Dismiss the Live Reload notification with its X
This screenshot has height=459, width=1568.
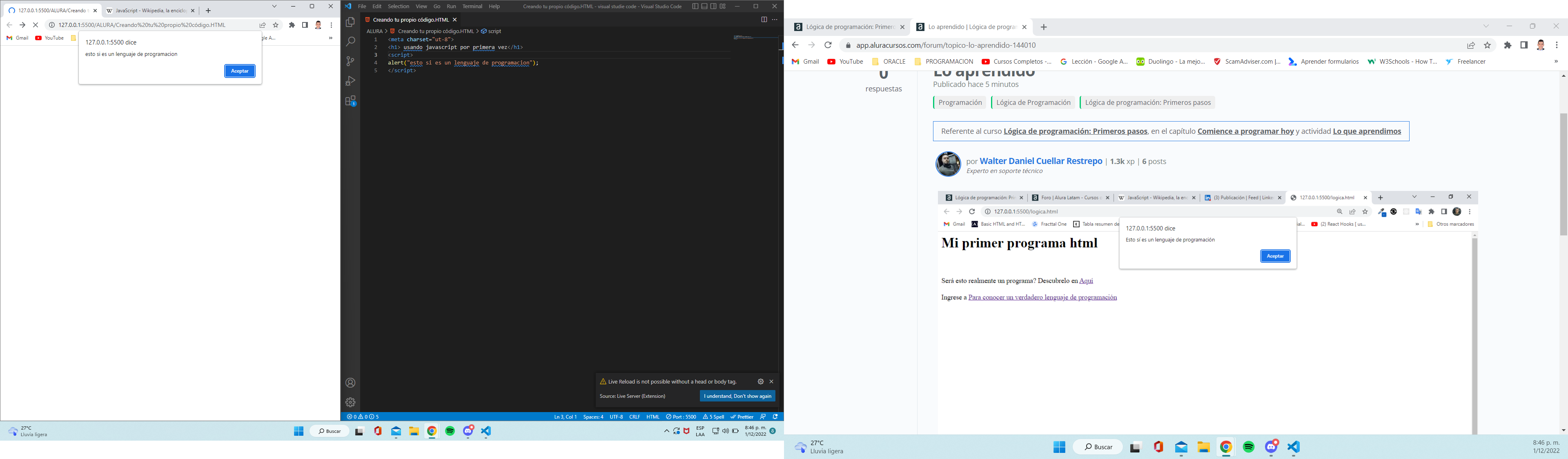coord(771,381)
